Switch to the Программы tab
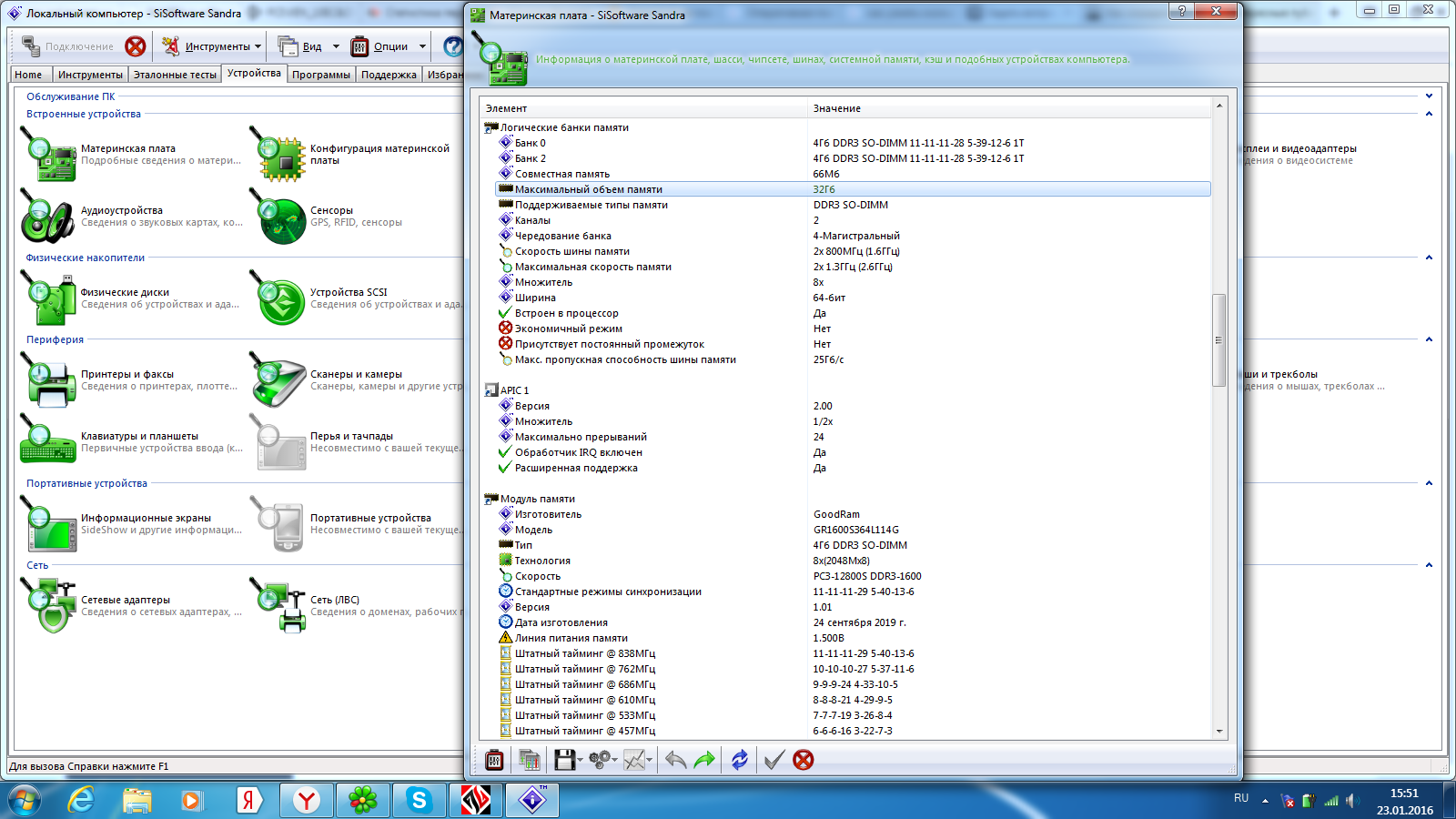This screenshot has width=1456, height=819. [320, 75]
